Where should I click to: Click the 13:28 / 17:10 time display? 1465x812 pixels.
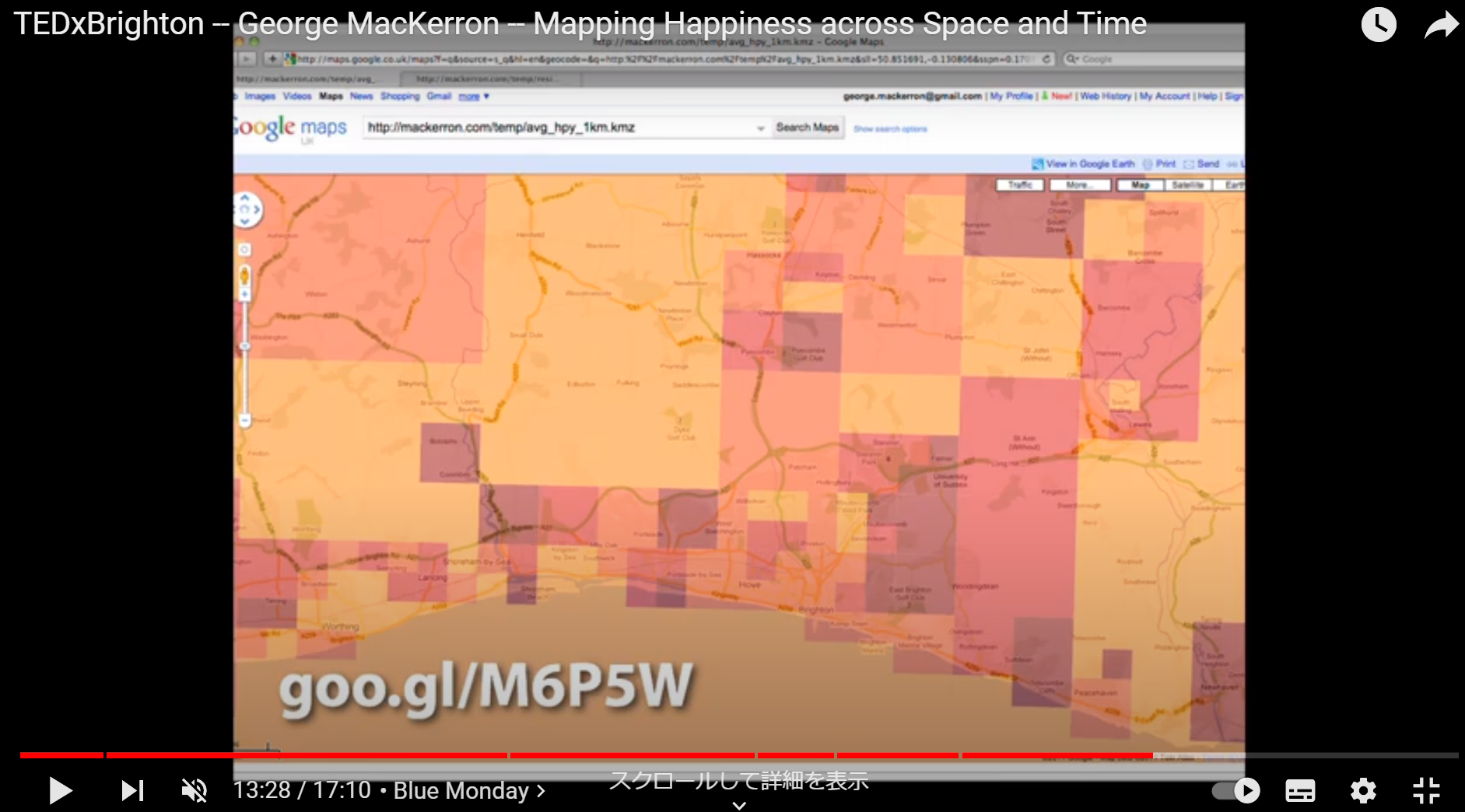[302, 790]
